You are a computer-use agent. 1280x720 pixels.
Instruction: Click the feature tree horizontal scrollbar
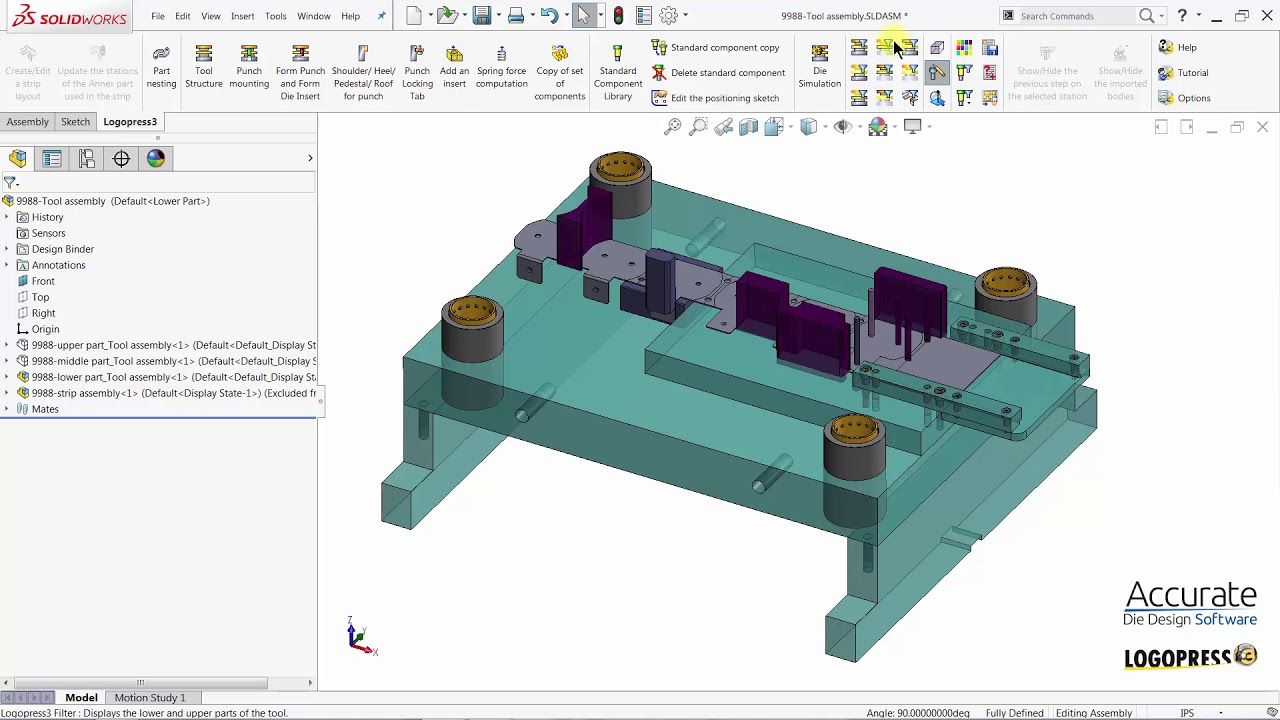click(x=140, y=683)
